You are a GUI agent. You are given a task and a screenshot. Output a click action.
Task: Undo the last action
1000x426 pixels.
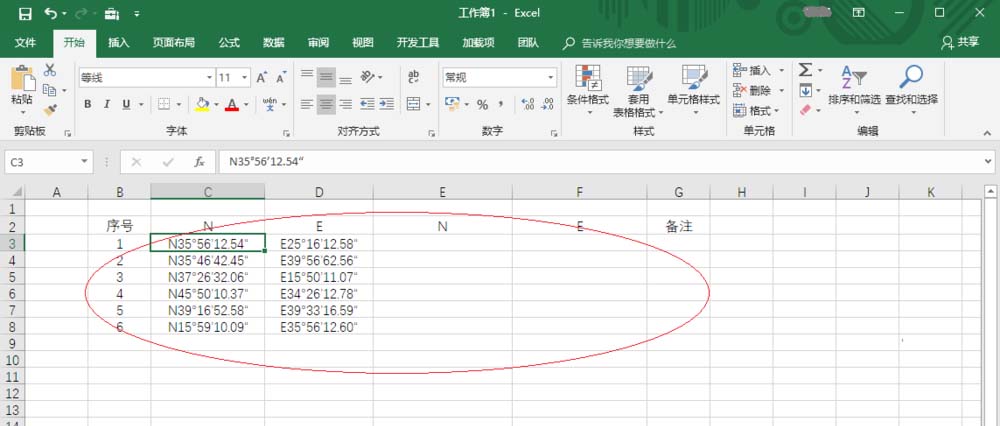click(51, 13)
